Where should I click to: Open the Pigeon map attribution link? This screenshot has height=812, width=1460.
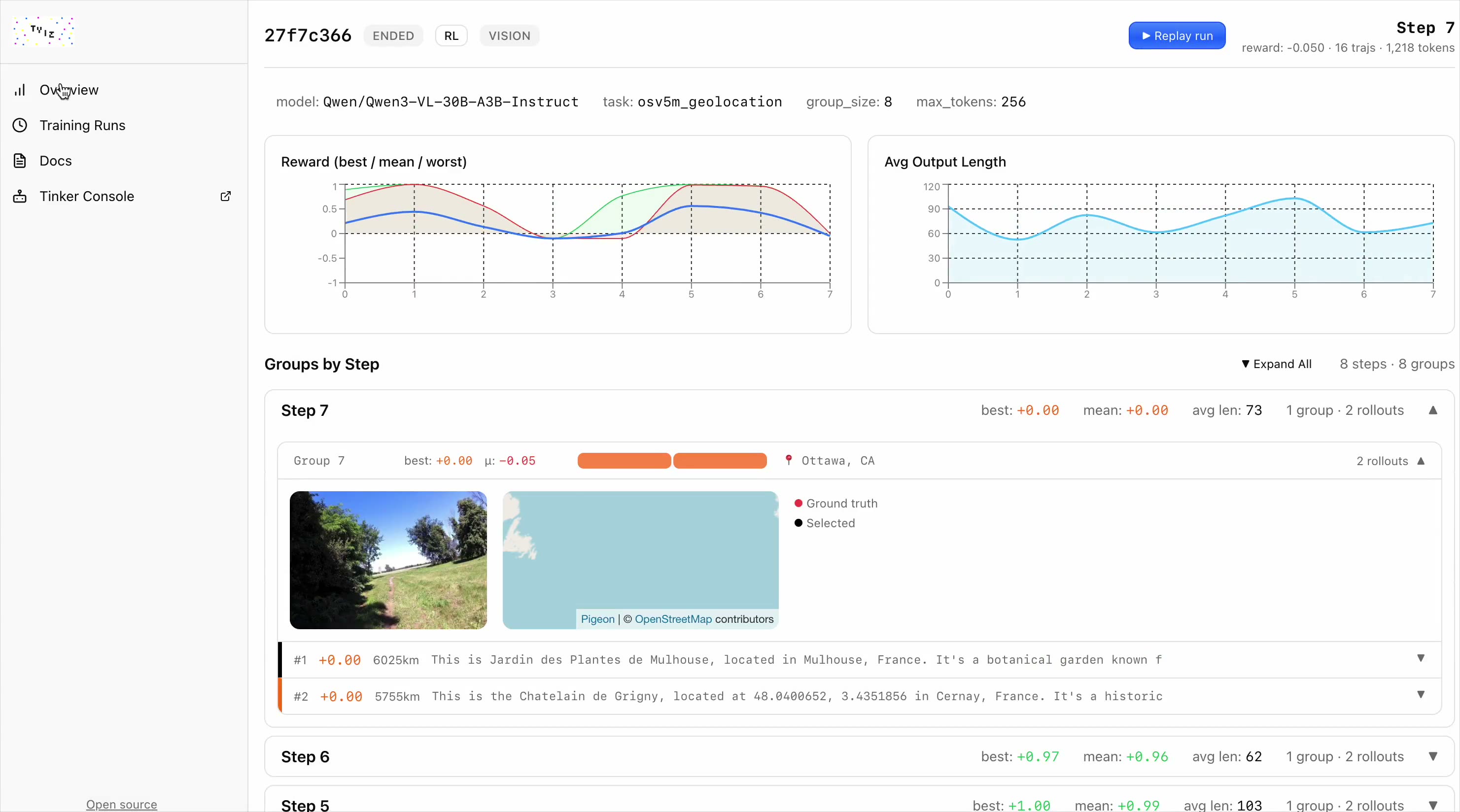coord(597,619)
